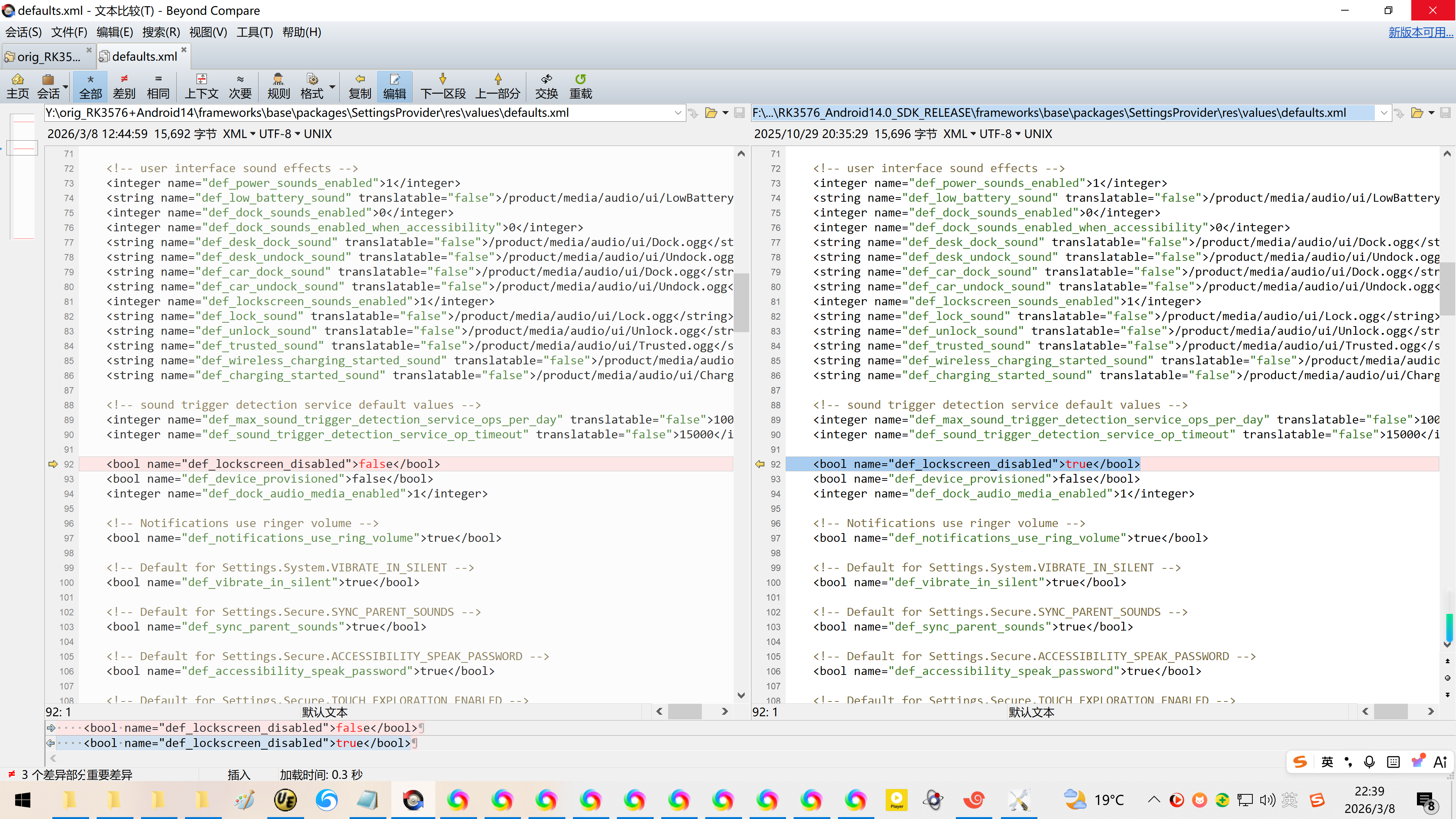
Task: Click the left pane vertical scrollbar thumb
Action: coord(742,303)
